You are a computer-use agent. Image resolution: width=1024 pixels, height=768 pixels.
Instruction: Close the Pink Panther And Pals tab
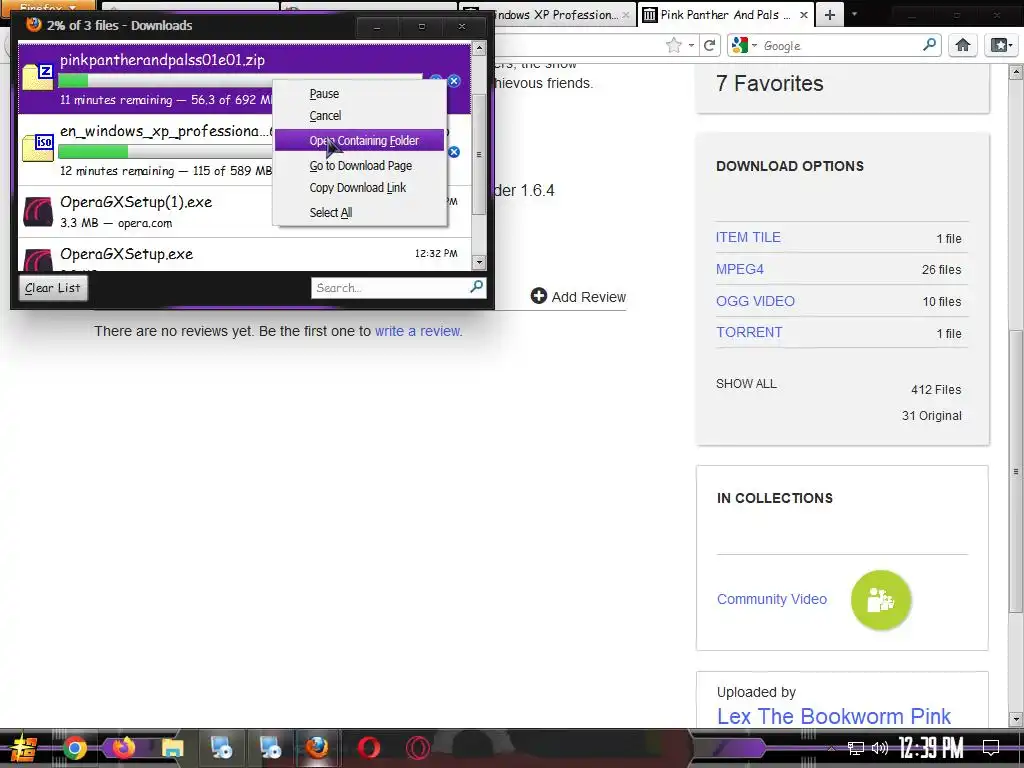803,14
